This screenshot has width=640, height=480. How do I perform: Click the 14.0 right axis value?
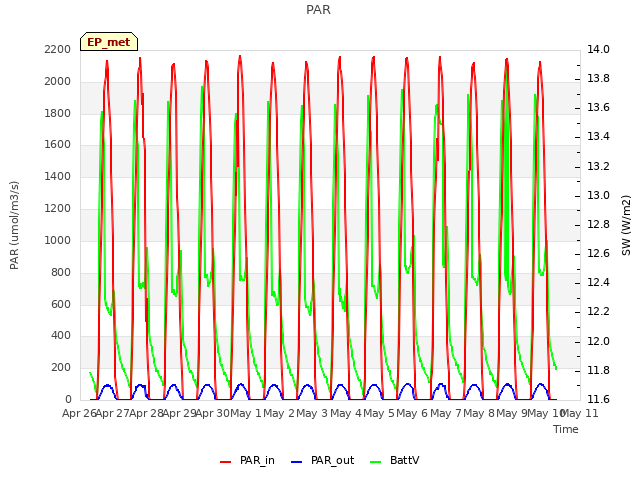(598, 50)
